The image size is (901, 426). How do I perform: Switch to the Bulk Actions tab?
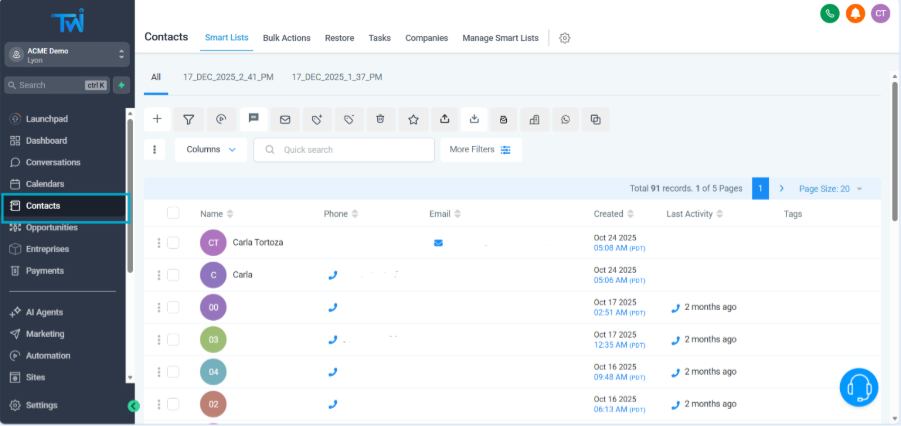[x=286, y=38]
